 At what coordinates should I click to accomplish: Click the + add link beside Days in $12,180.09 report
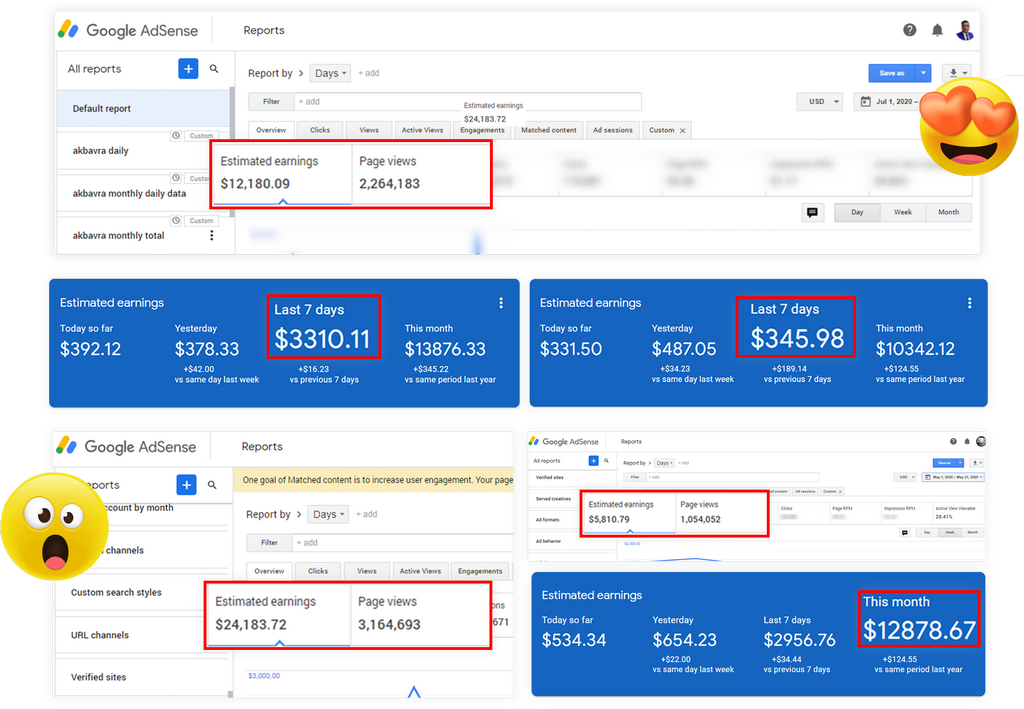(x=368, y=73)
